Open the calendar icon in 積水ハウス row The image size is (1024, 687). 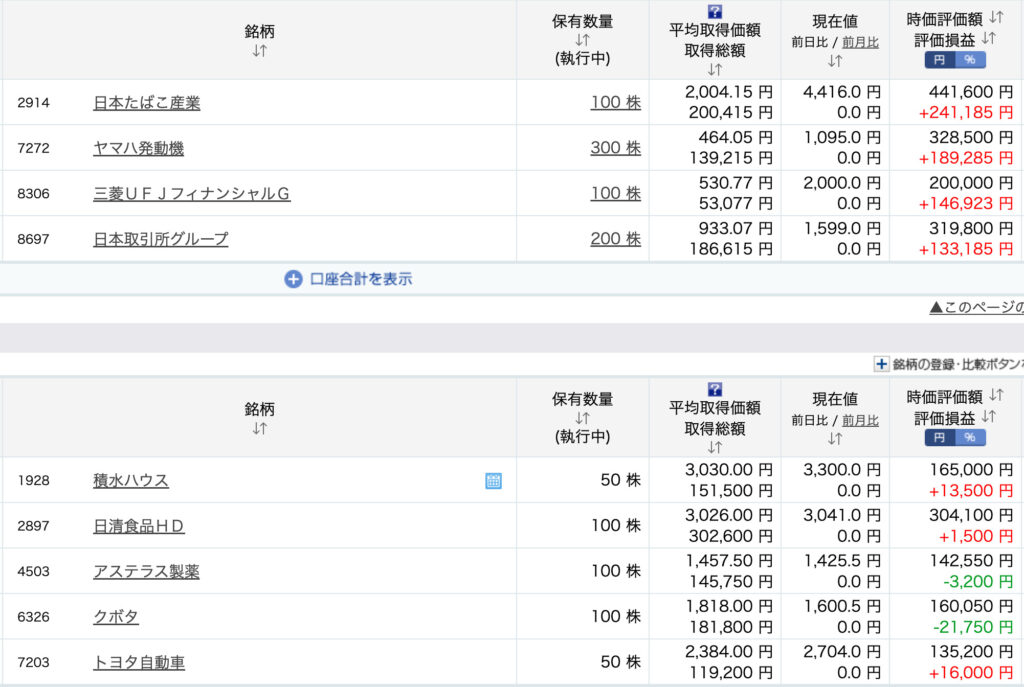494,481
